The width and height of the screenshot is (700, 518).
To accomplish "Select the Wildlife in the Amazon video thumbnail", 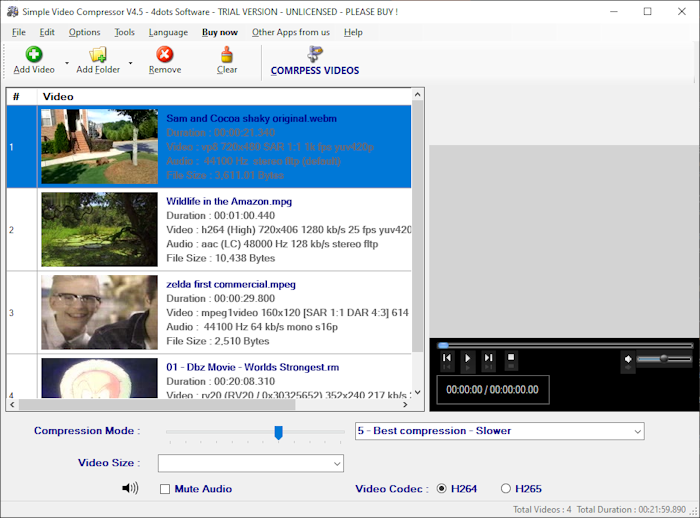I will [99, 229].
